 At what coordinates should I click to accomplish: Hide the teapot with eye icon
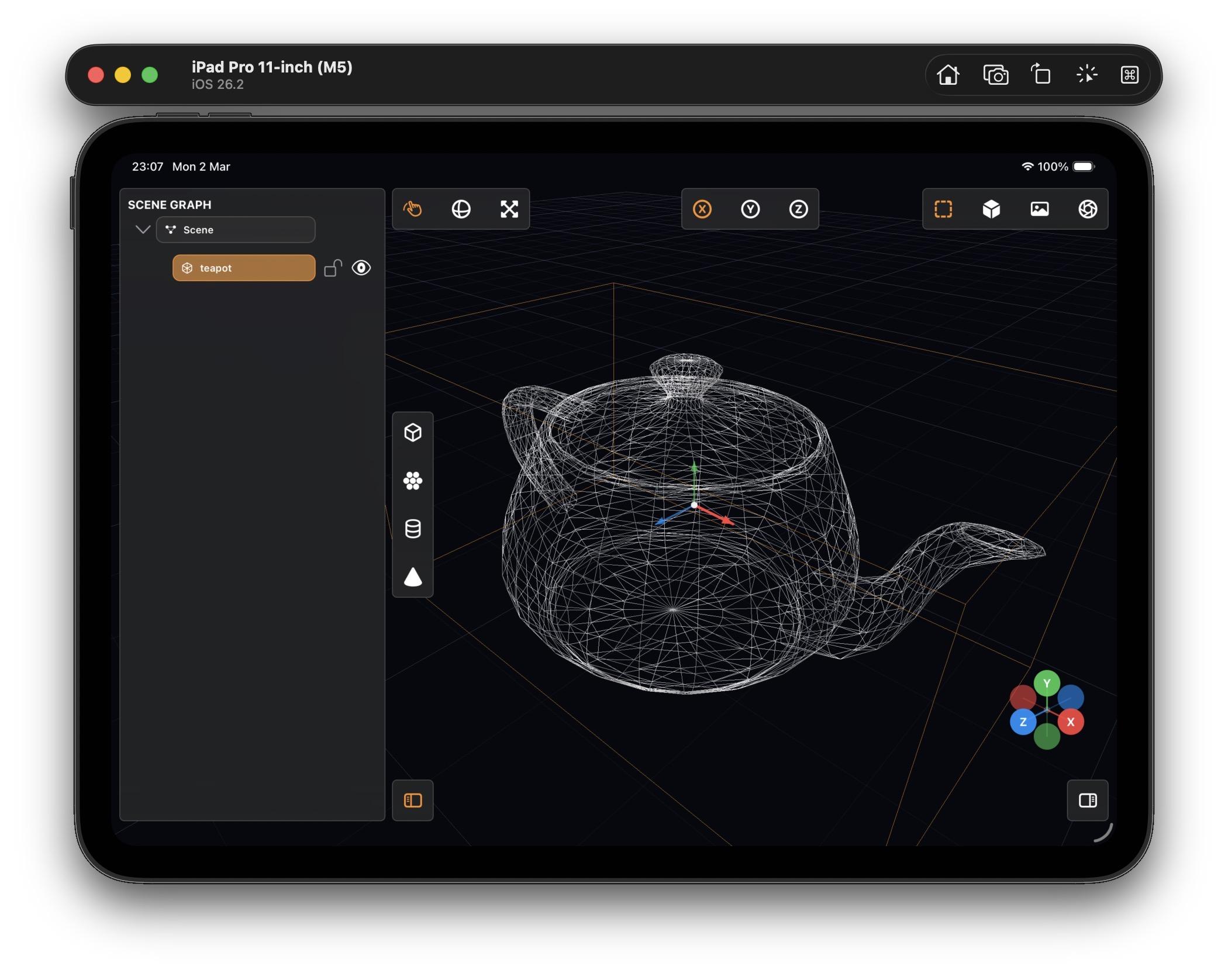pyautogui.click(x=361, y=268)
